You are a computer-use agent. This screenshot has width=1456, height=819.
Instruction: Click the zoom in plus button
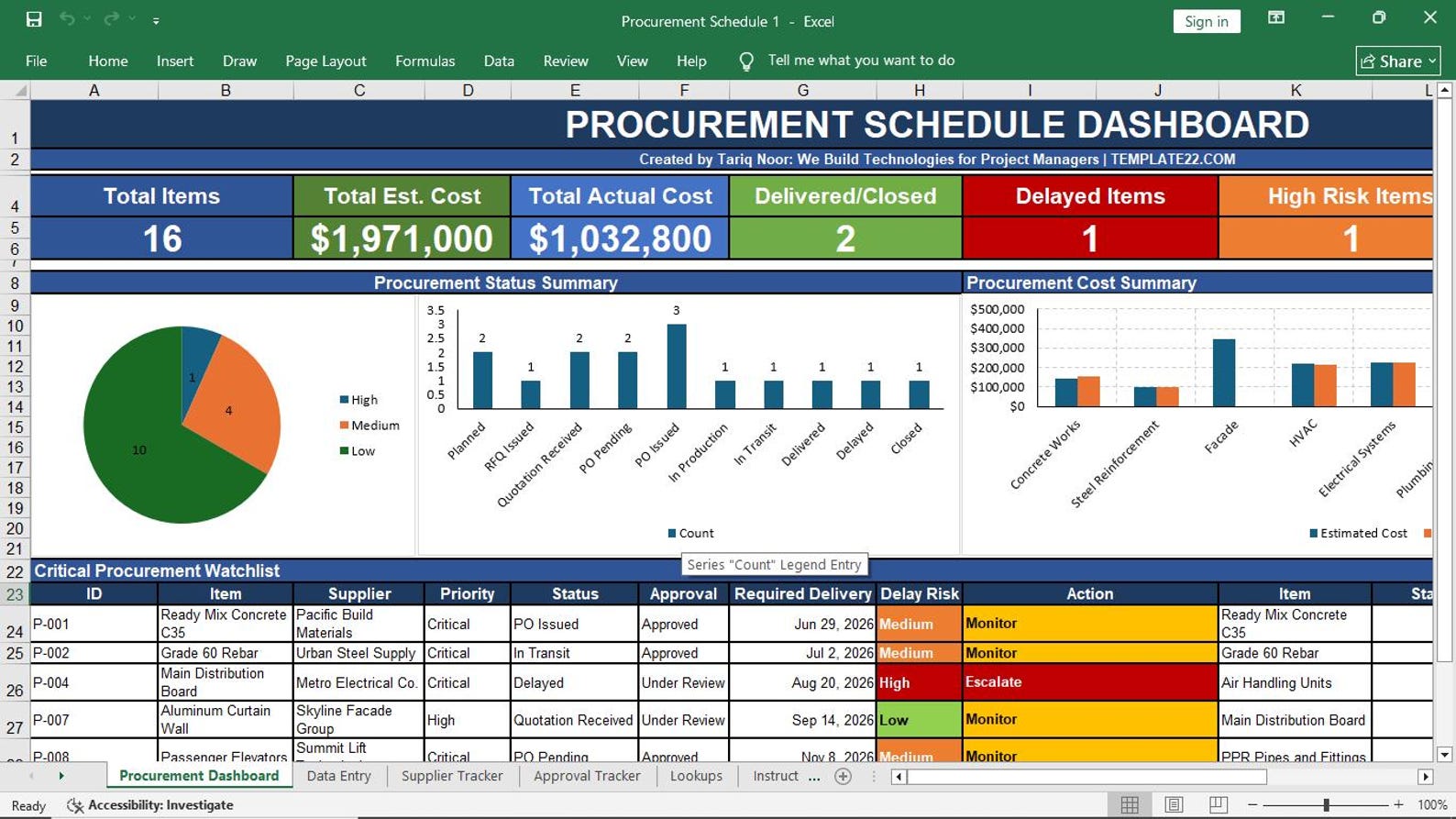click(x=1398, y=805)
